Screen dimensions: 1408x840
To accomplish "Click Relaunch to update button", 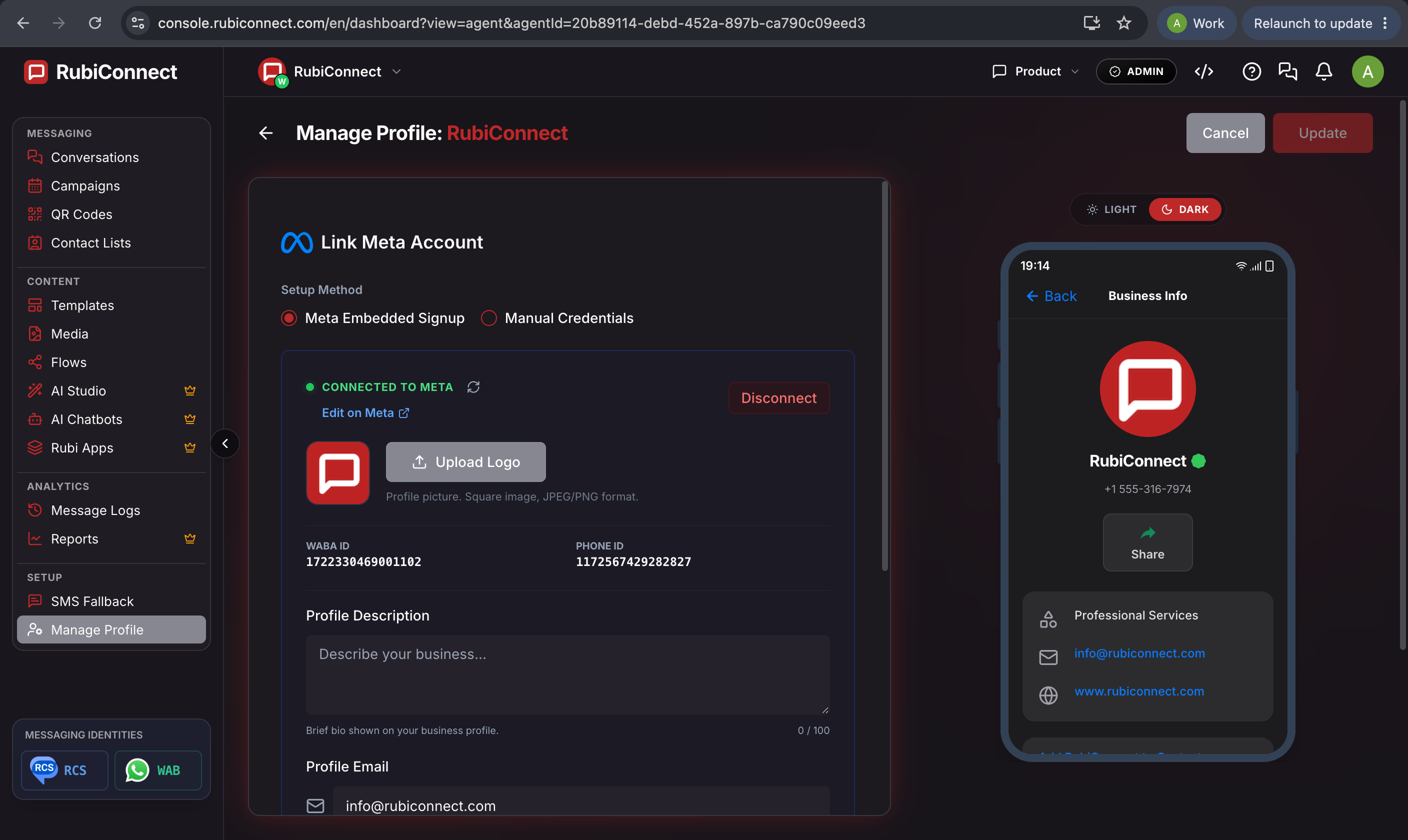I will [x=1321, y=23].
